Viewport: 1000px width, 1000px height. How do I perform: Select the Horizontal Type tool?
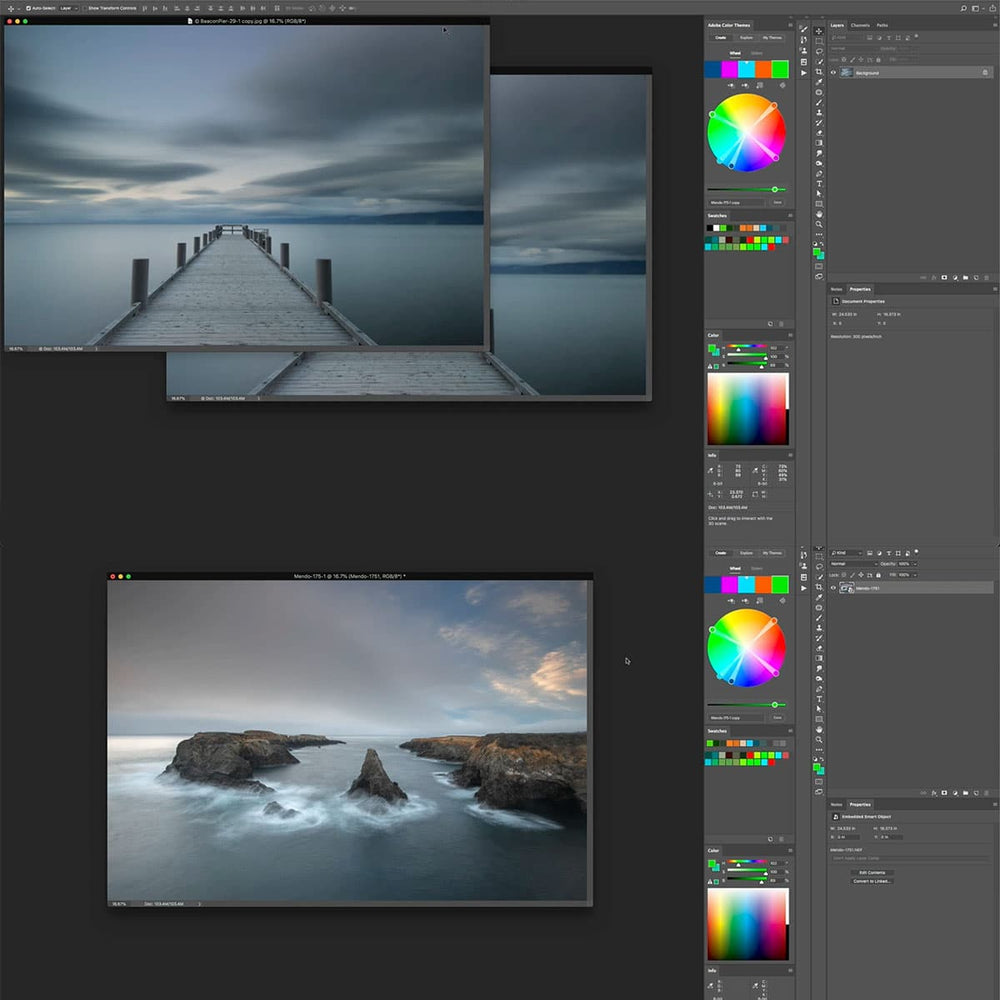pos(818,183)
